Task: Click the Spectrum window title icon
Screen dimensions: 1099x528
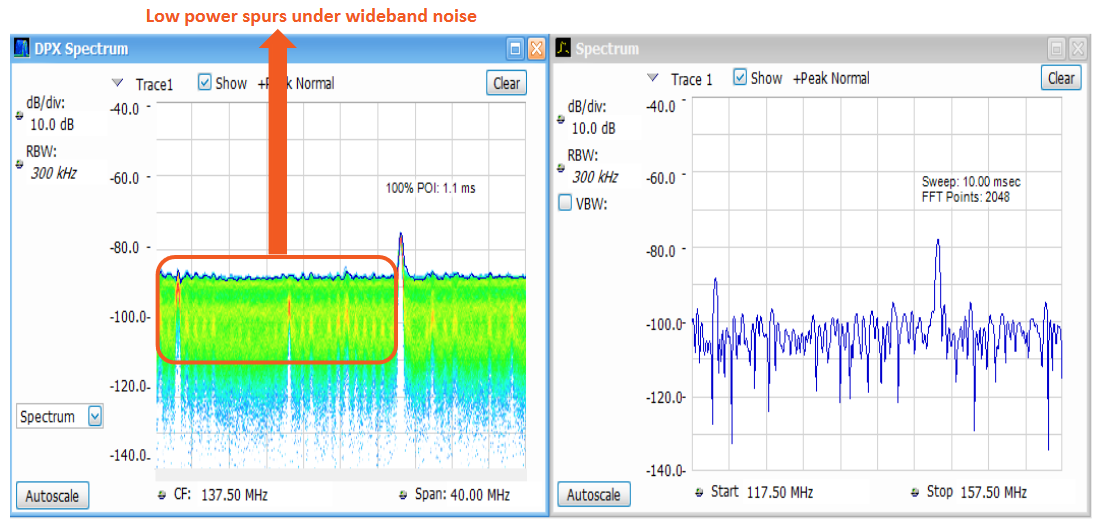Action: [563, 49]
